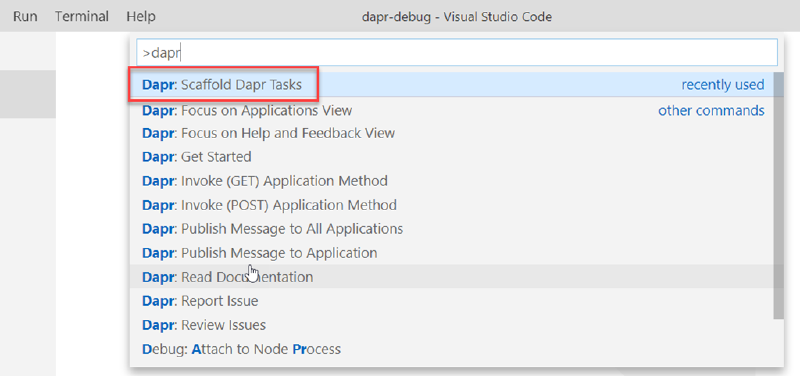Select Dapr: Focus on Help and Feedback View

coord(452,133)
